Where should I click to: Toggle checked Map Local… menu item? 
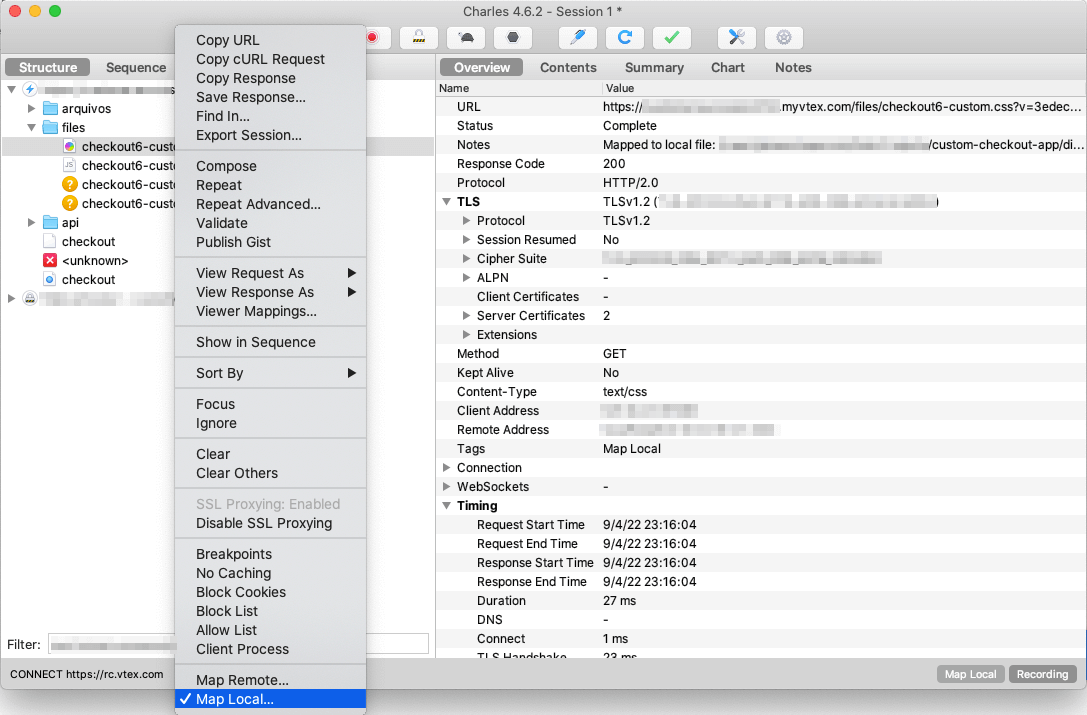(270, 699)
